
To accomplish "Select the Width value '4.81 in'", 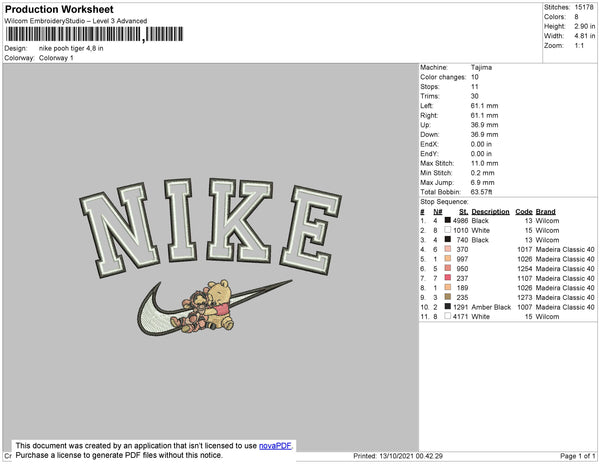I will tap(585, 36).
